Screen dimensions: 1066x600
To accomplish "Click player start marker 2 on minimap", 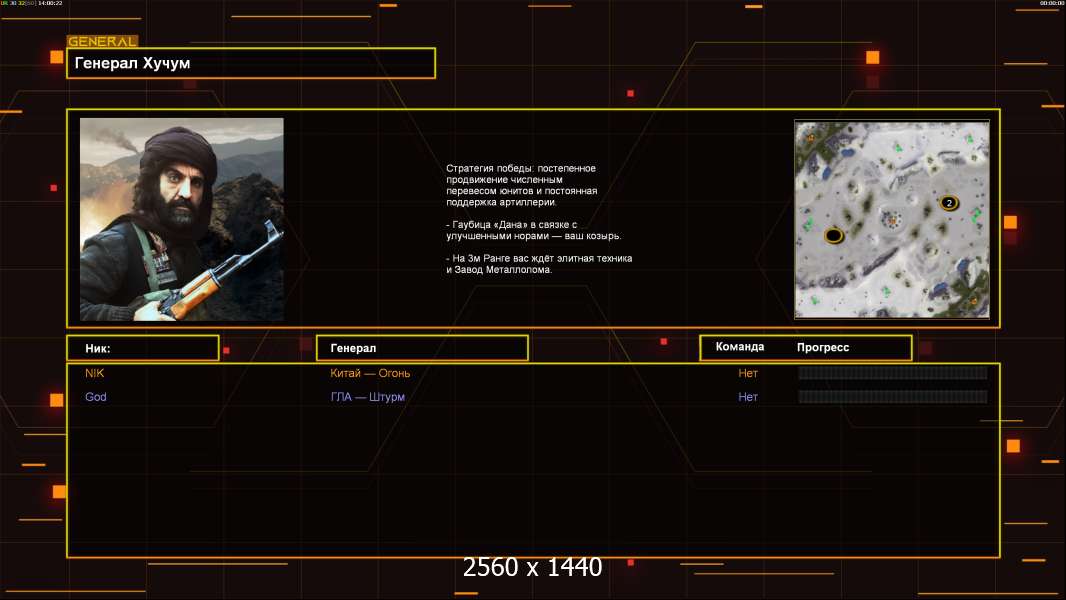I will (x=949, y=203).
